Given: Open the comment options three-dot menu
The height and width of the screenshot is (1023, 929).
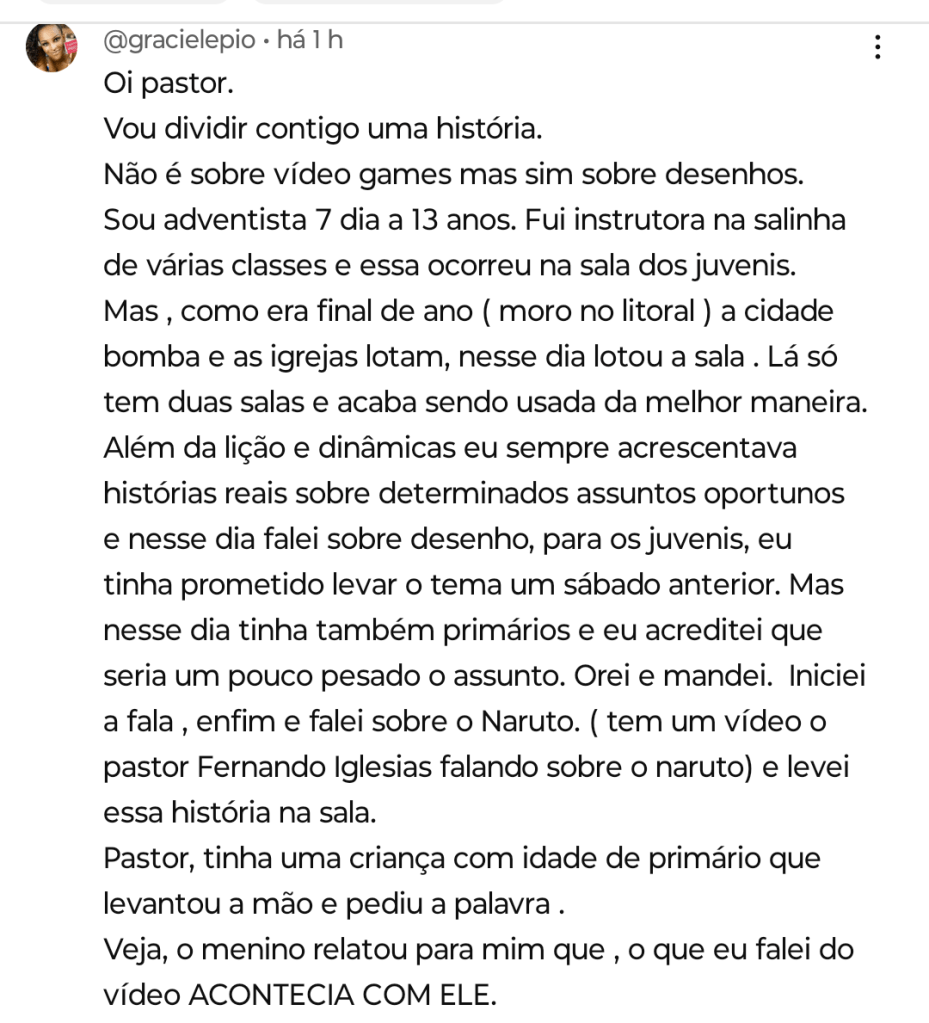Looking at the screenshot, I should click(x=877, y=48).
